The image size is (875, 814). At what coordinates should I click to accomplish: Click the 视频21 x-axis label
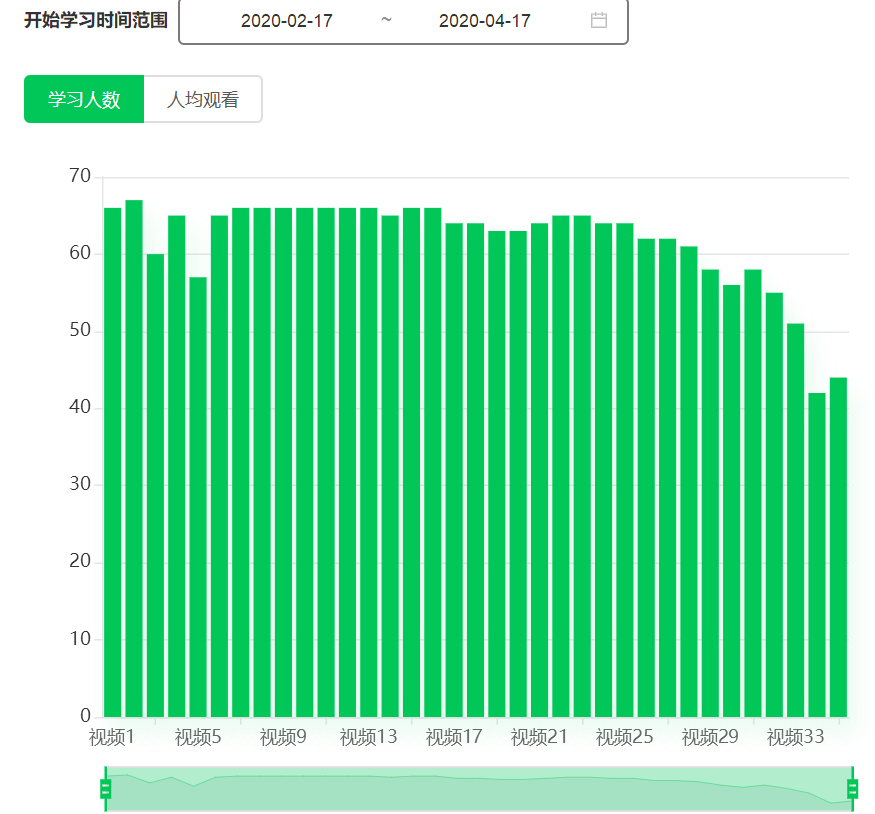539,738
